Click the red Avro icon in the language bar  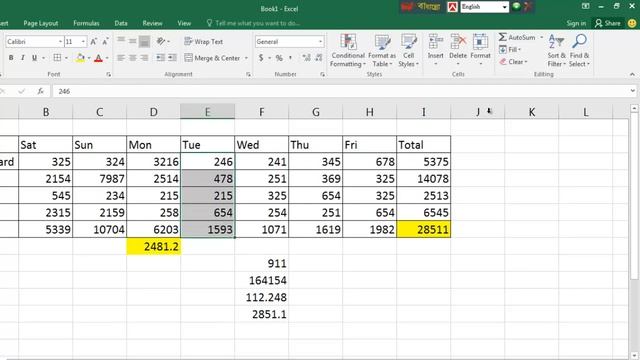click(452, 7)
